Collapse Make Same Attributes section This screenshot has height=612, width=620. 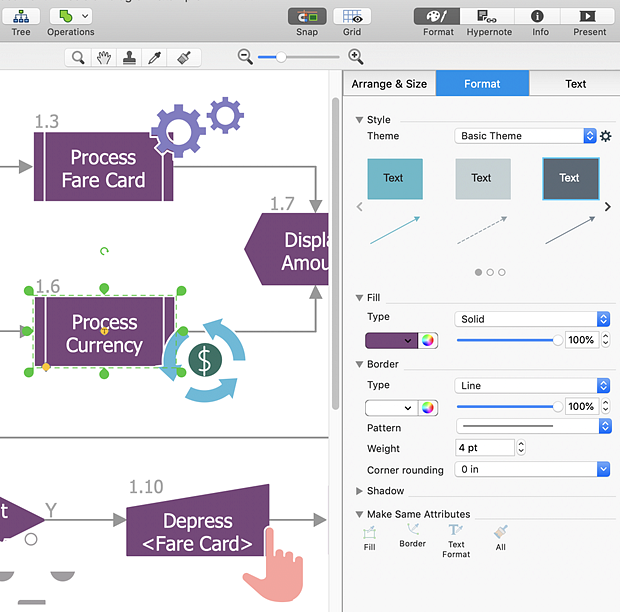(x=359, y=514)
